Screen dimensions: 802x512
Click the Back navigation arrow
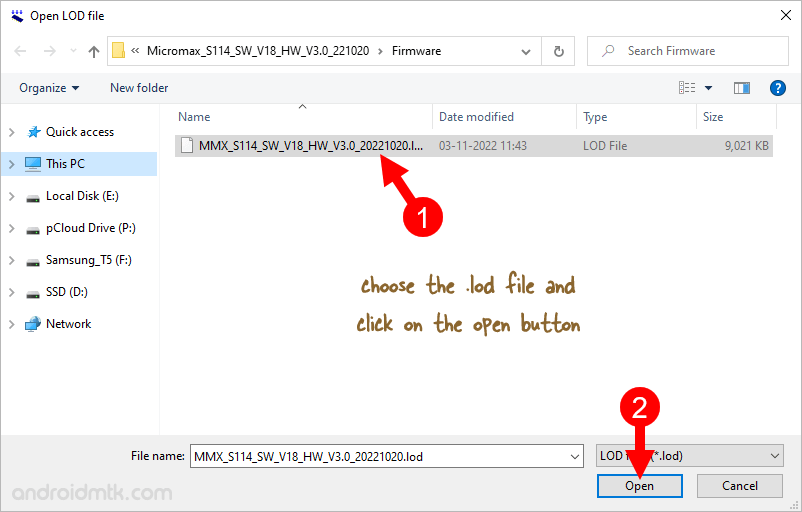click(x=21, y=51)
